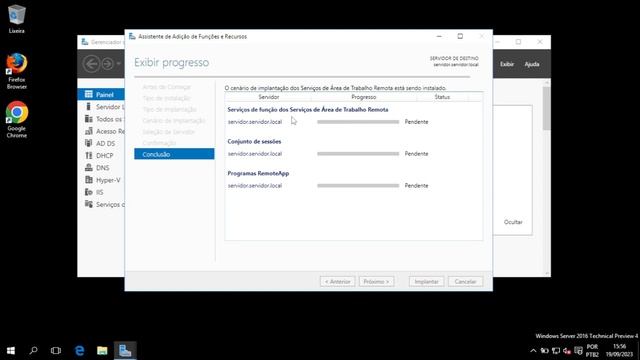Open Google Chrome desktop shortcut
The image size is (640, 360).
pyautogui.click(x=16, y=120)
